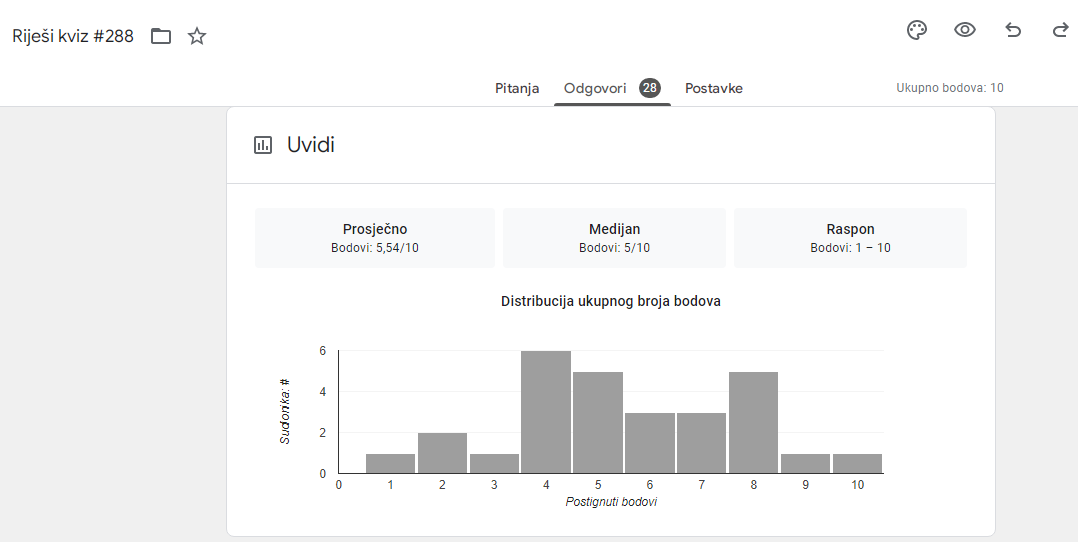Click the Ukupno bodova: 10 label
This screenshot has height=542, width=1078.
tap(949, 88)
